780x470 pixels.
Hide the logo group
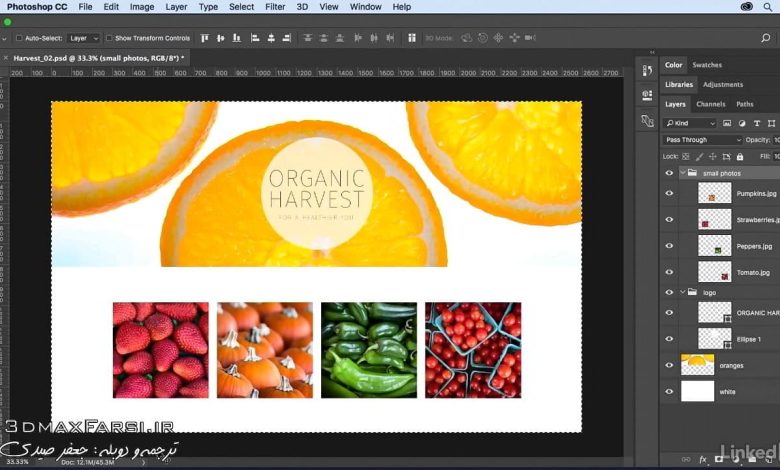click(x=669, y=292)
